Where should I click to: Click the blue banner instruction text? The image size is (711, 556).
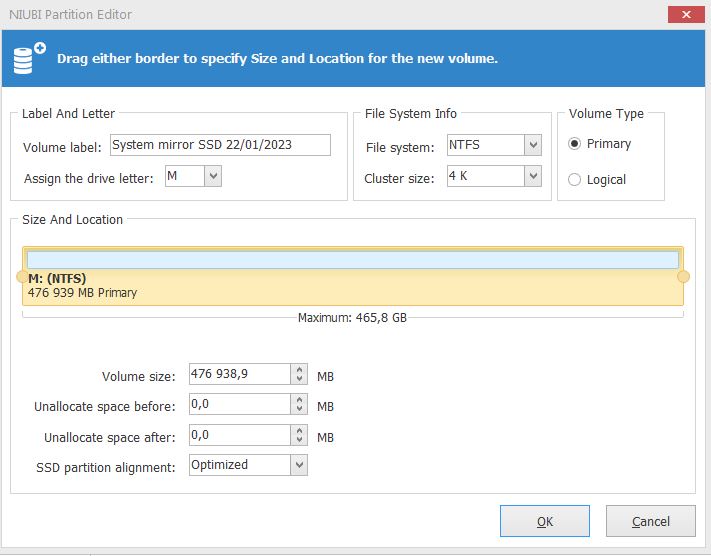point(277,59)
